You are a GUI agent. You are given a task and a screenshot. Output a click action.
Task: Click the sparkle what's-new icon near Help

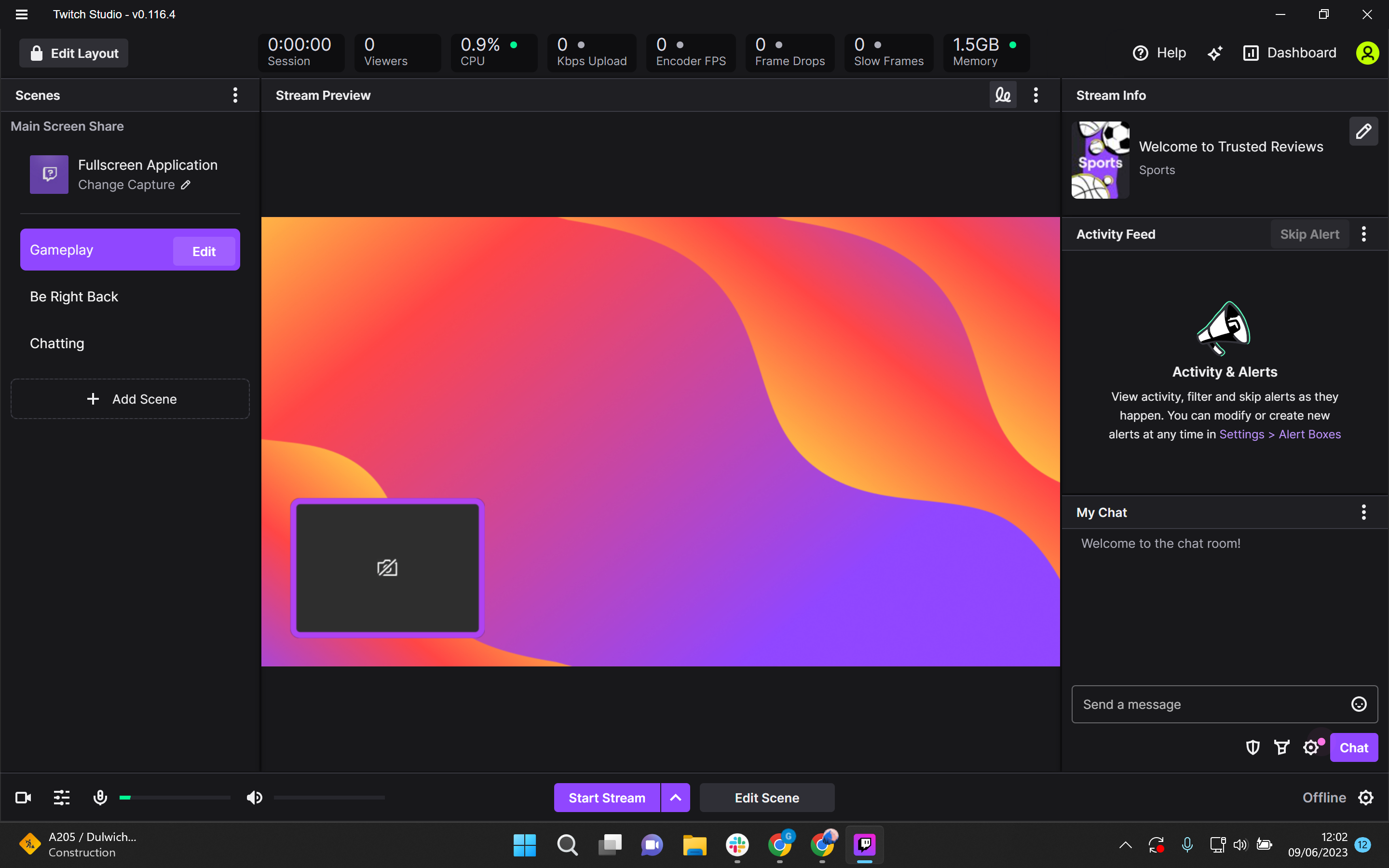pyautogui.click(x=1214, y=54)
